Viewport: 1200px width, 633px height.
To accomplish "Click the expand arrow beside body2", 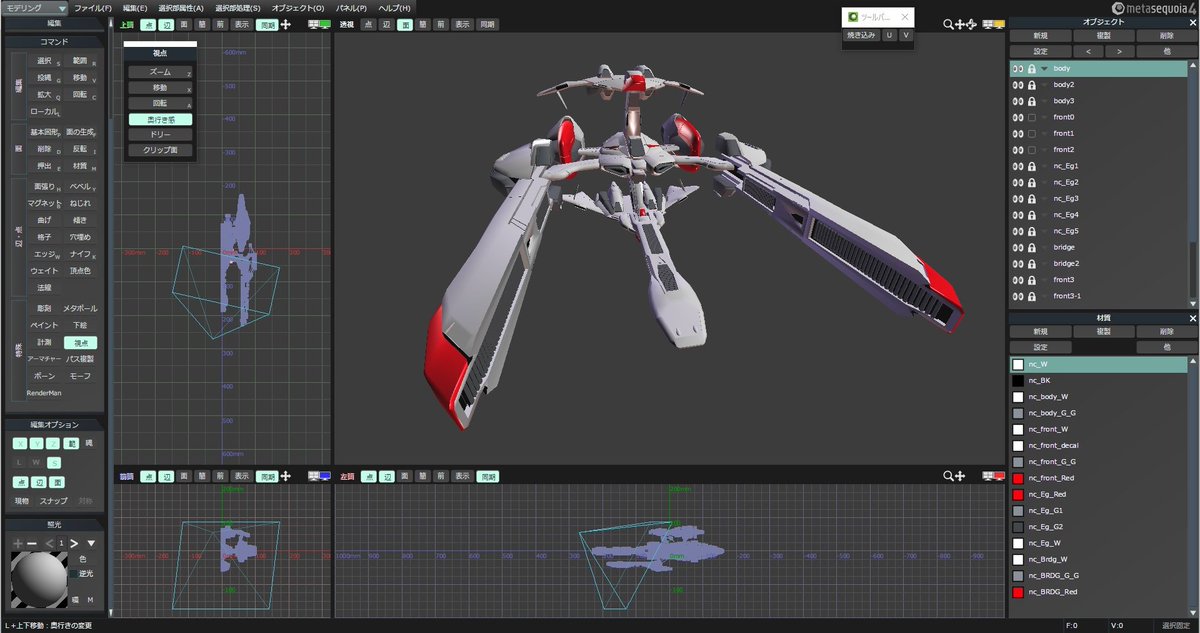I will tap(1045, 85).
